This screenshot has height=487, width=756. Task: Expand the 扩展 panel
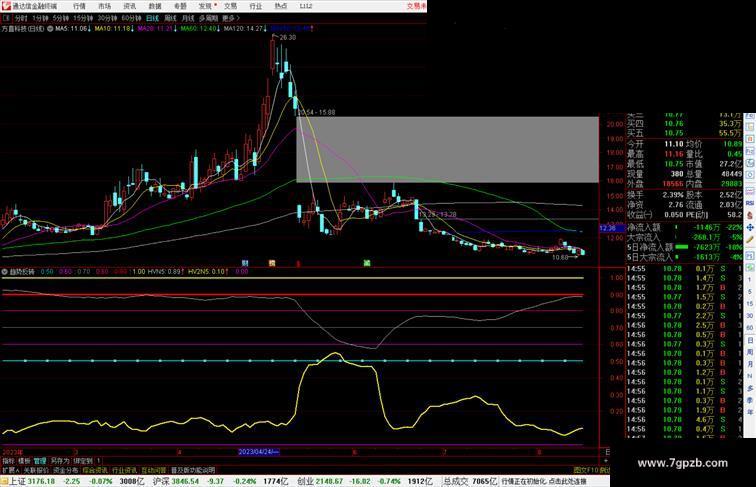click(11, 470)
